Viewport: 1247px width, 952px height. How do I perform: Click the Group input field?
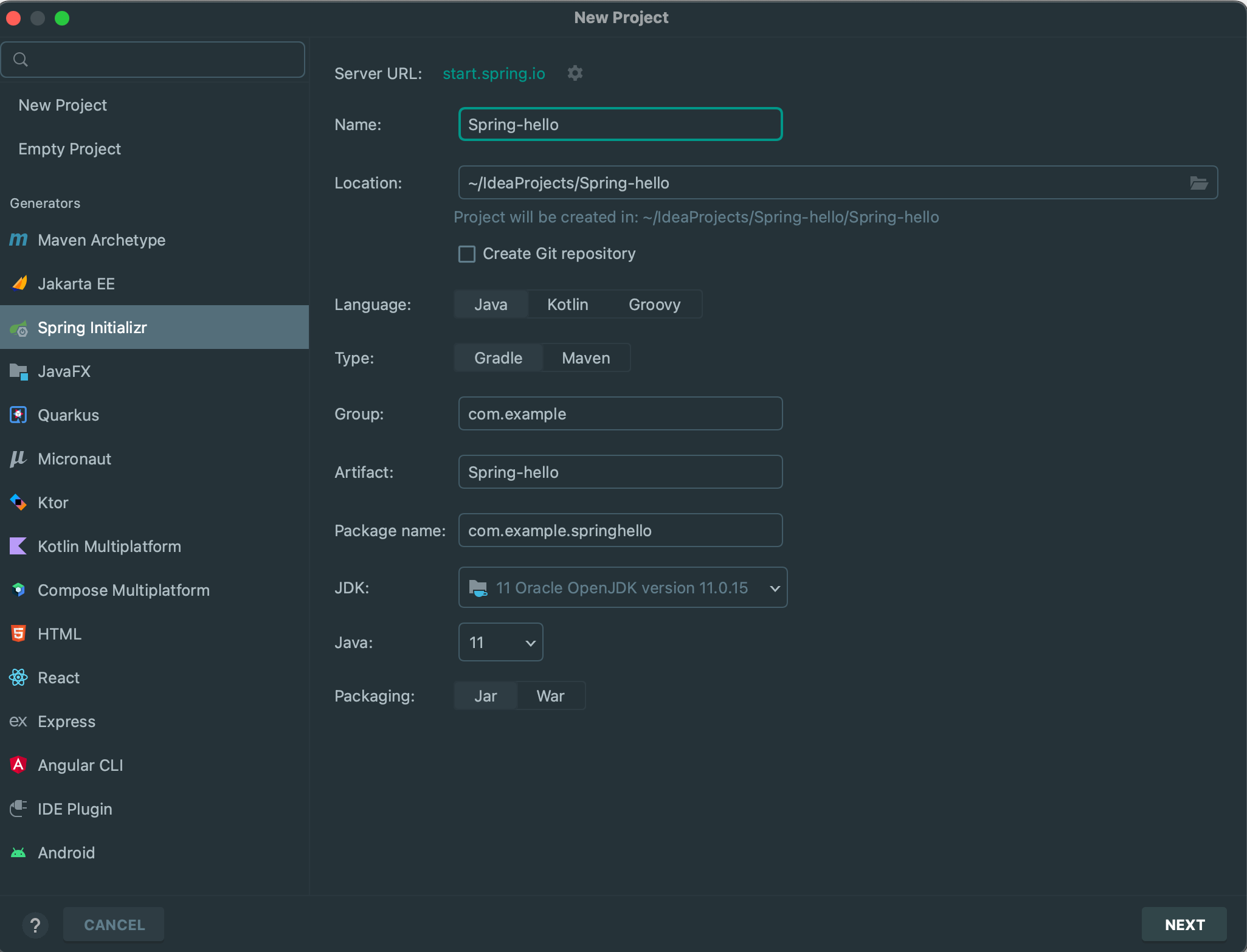pos(620,414)
